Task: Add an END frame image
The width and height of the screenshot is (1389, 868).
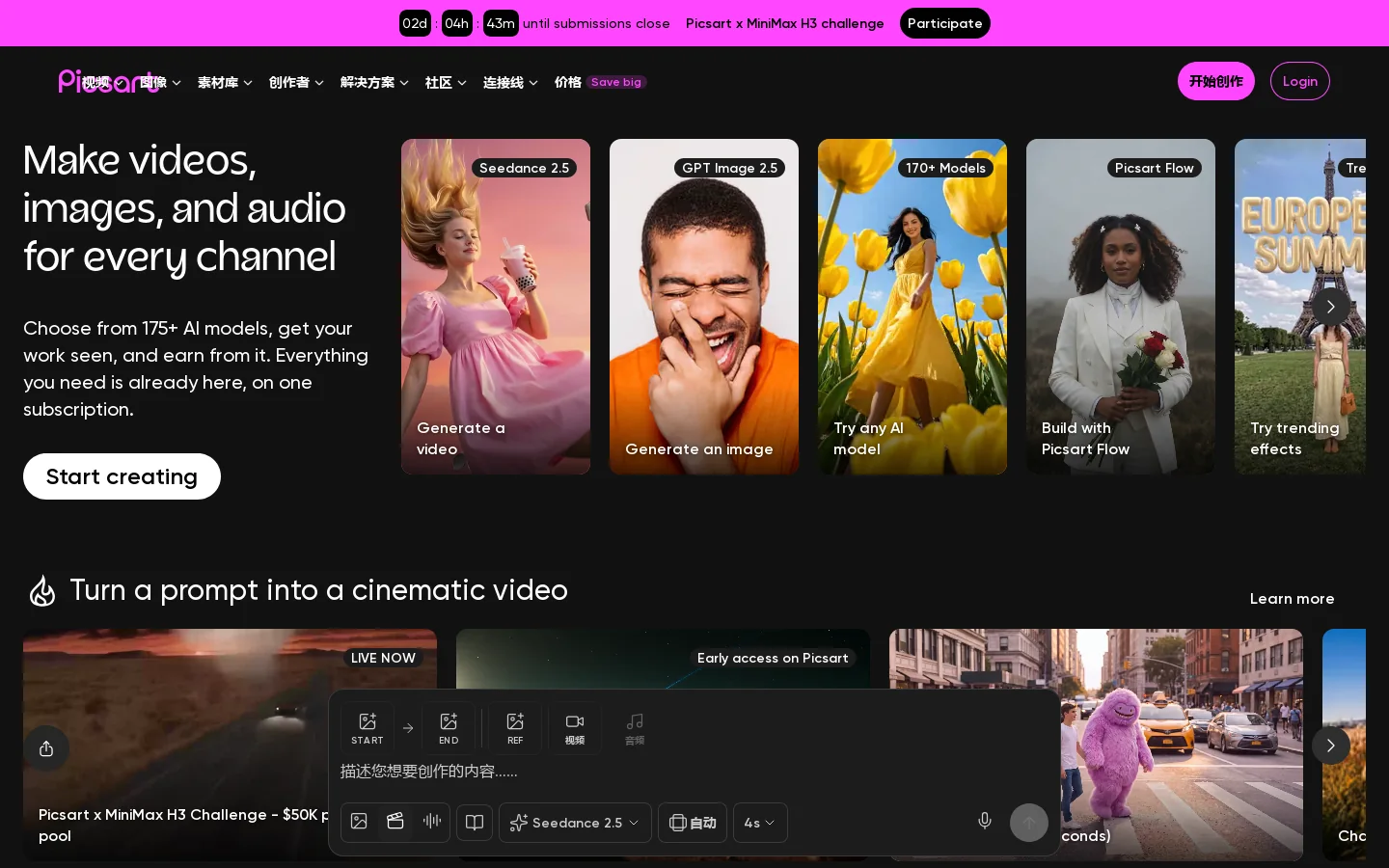Action: pyautogui.click(x=449, y=728)
